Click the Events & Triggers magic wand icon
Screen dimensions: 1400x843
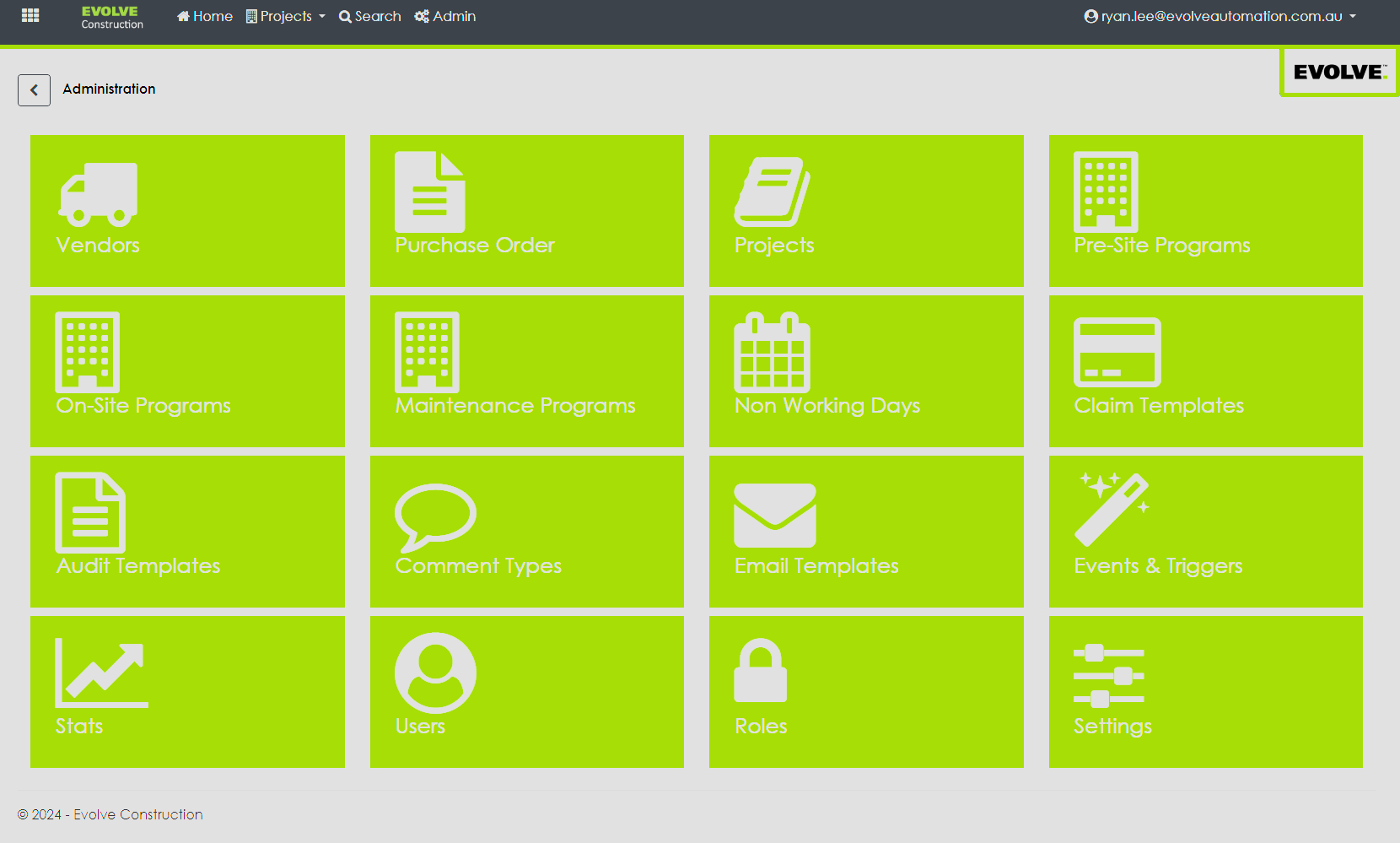click(x=1112, y=510)
